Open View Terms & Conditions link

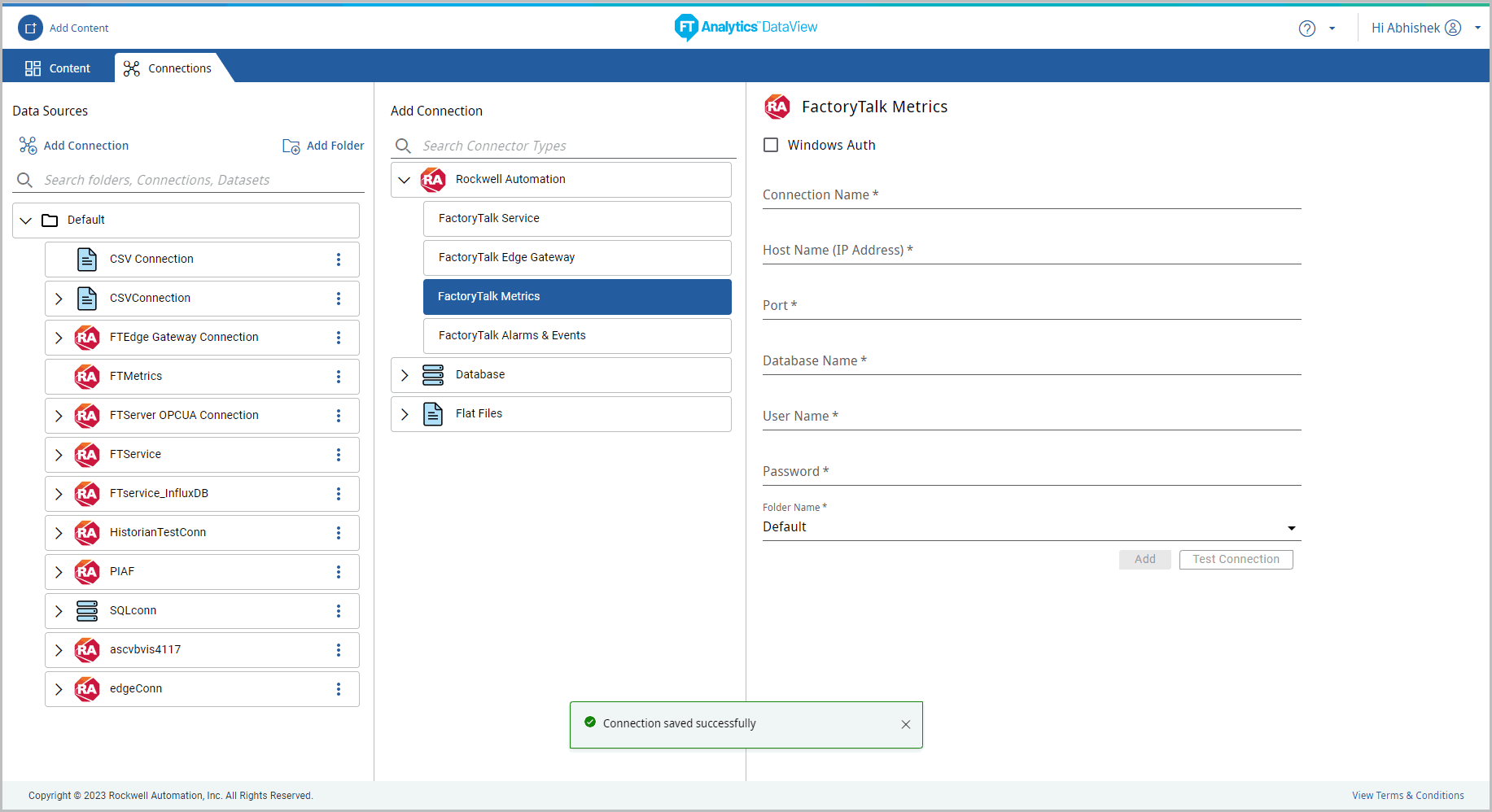point(1407,796)
